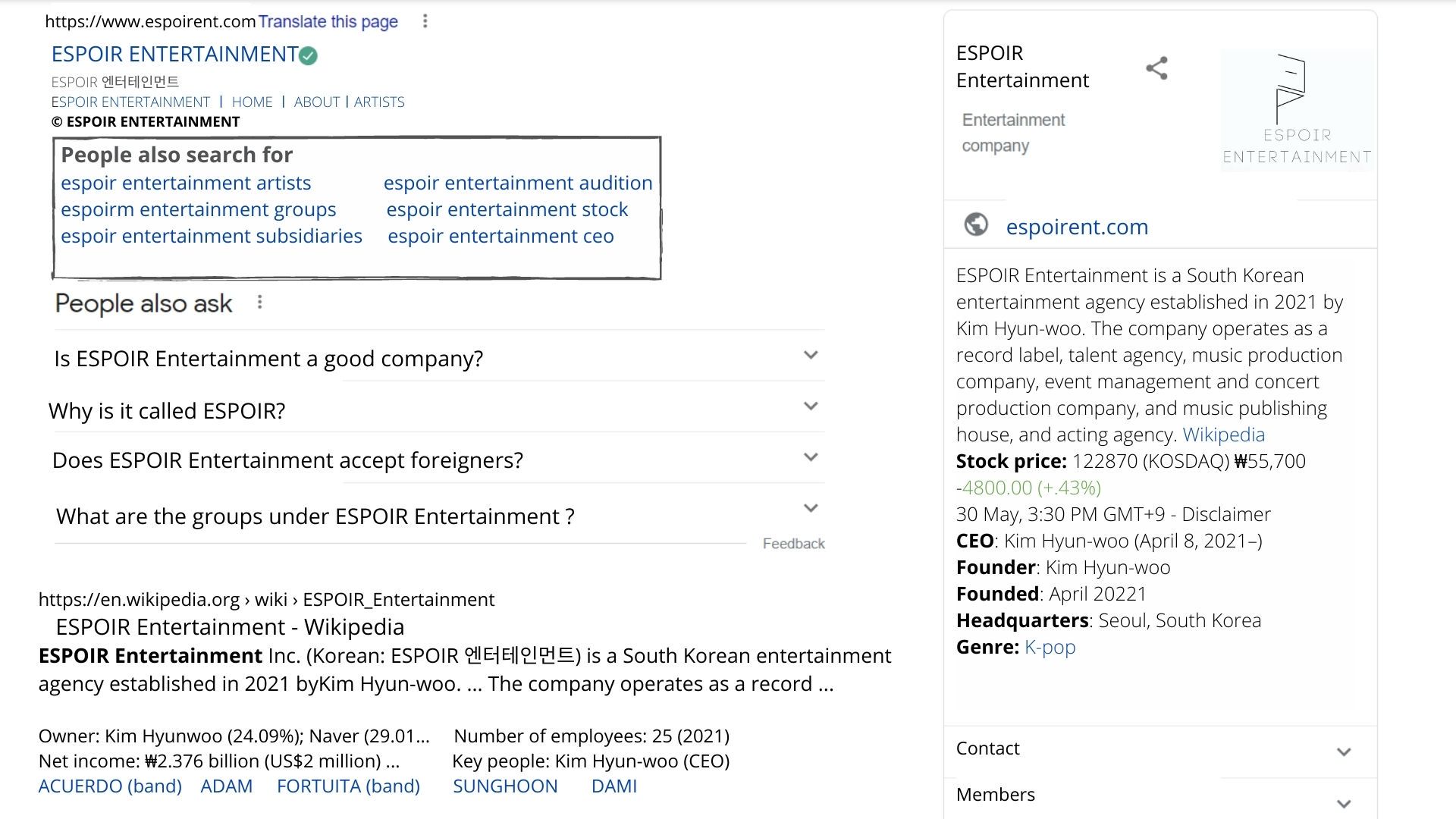Search for espoirm entertainment groups

198,209
